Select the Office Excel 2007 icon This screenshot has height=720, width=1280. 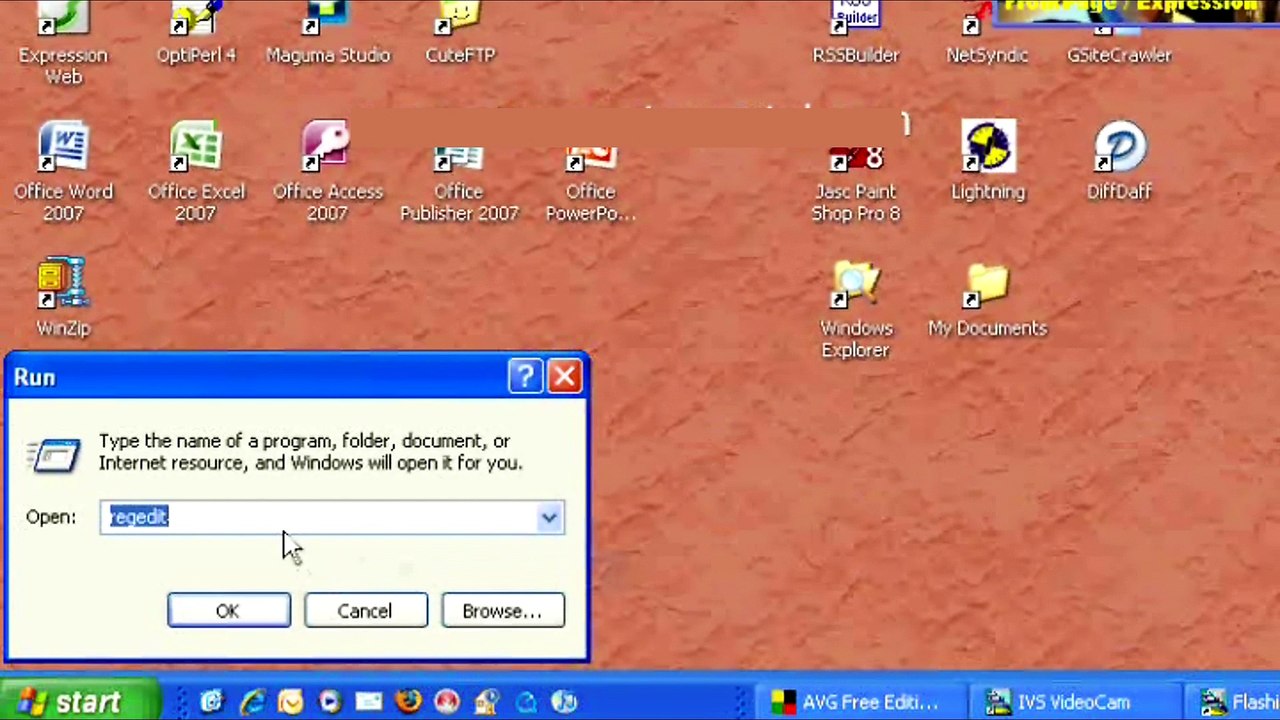(x=196, y=172)
